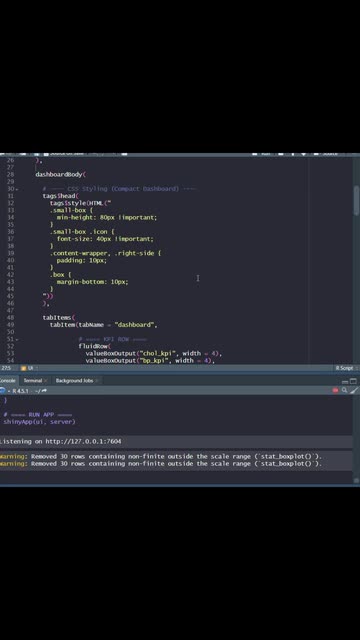Maximize the console pane

pyautogui.click(x=353, y=381)
